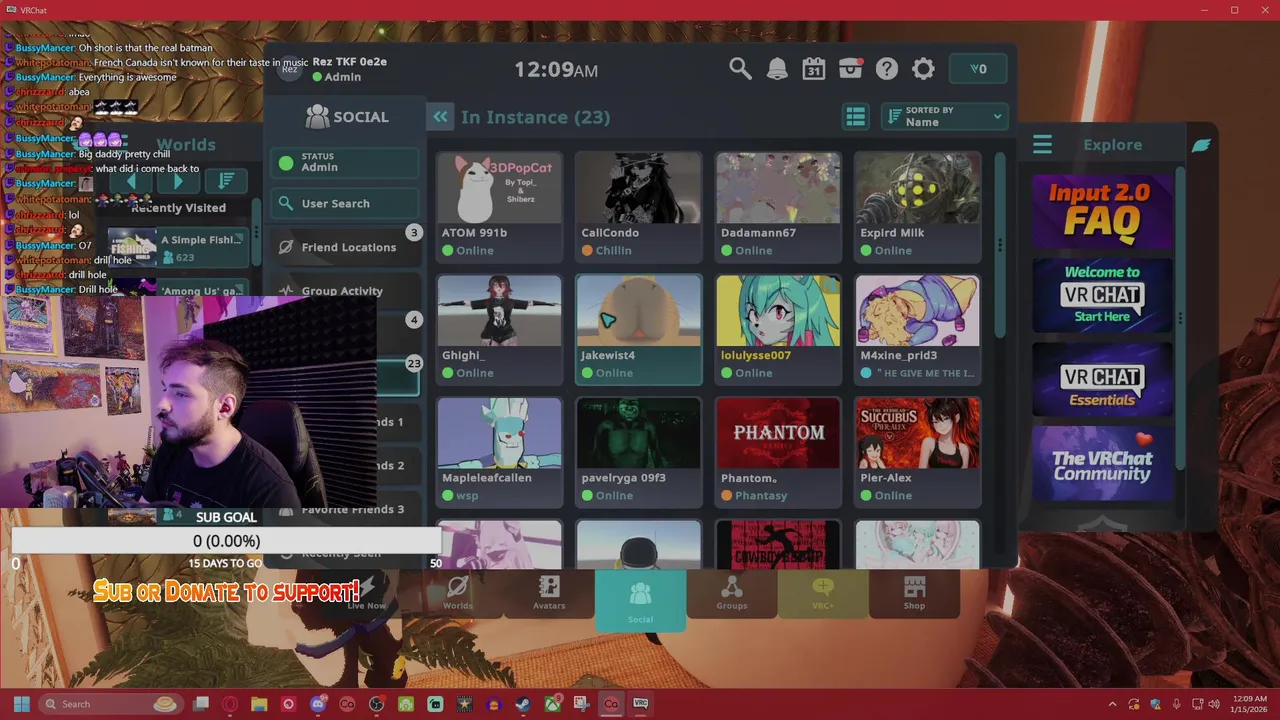
Task: Open notifications bell in the menu header
Action: [x=777, y=69]
